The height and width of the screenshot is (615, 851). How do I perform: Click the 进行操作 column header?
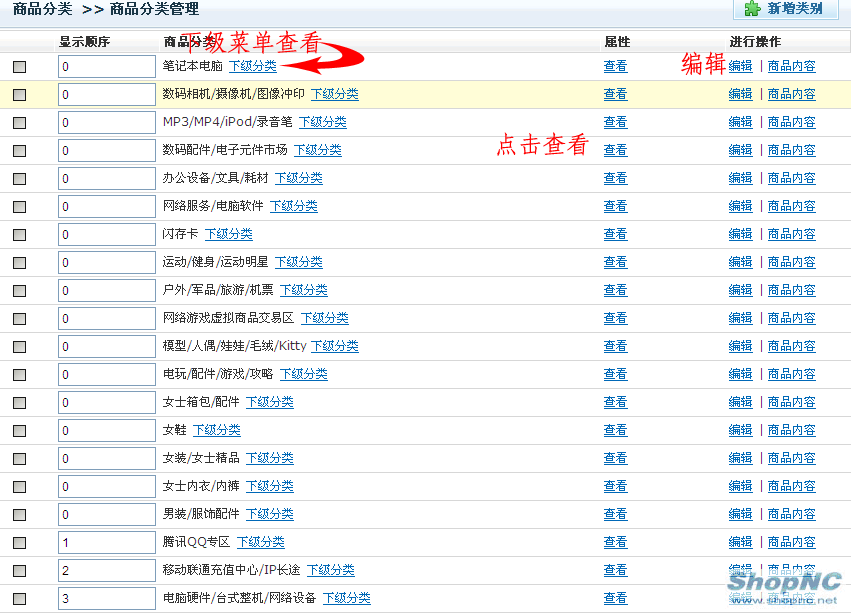click(x=755, y=42)
